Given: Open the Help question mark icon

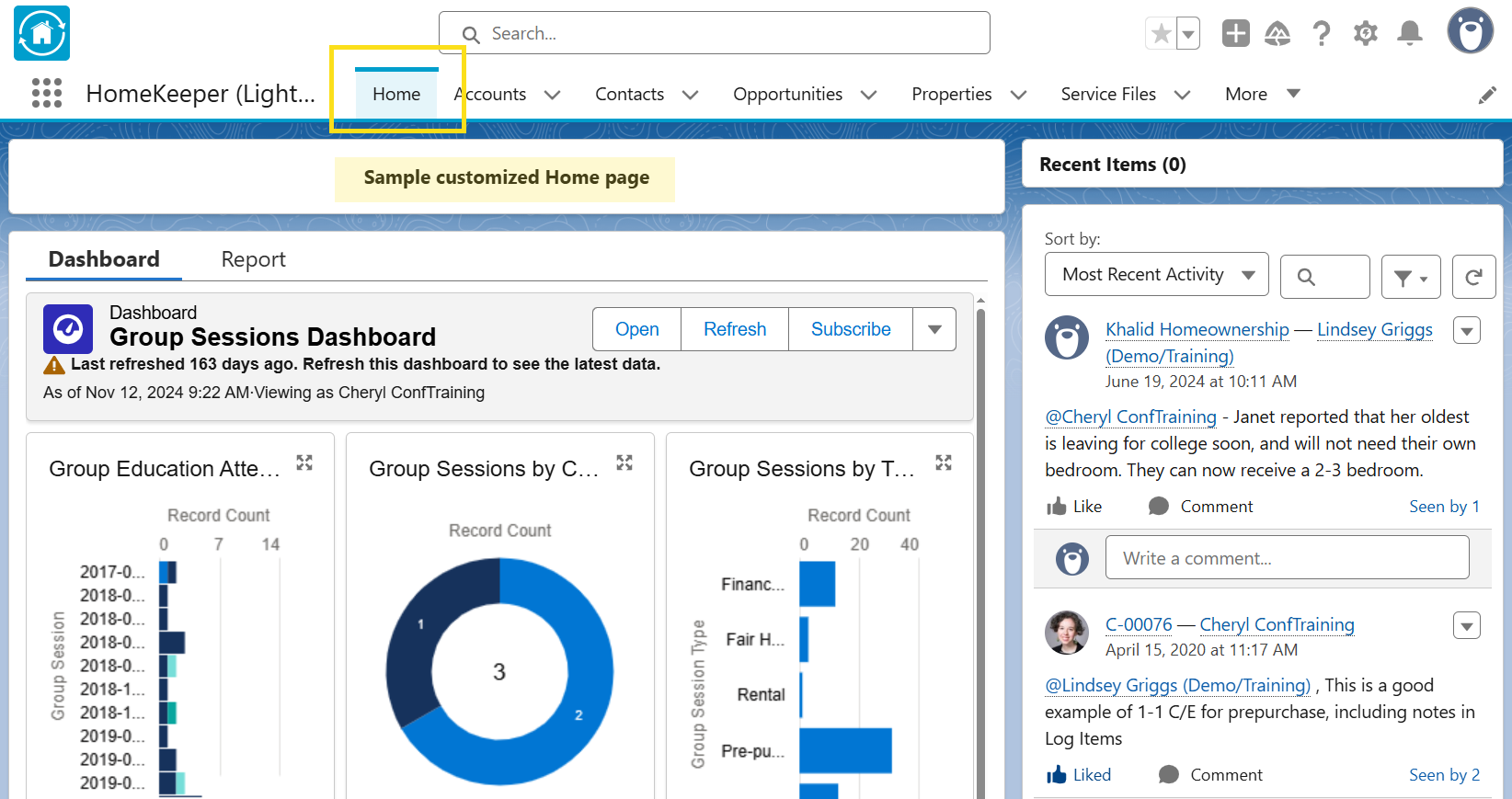Looking at the screenshot, I should (1322, 34).
